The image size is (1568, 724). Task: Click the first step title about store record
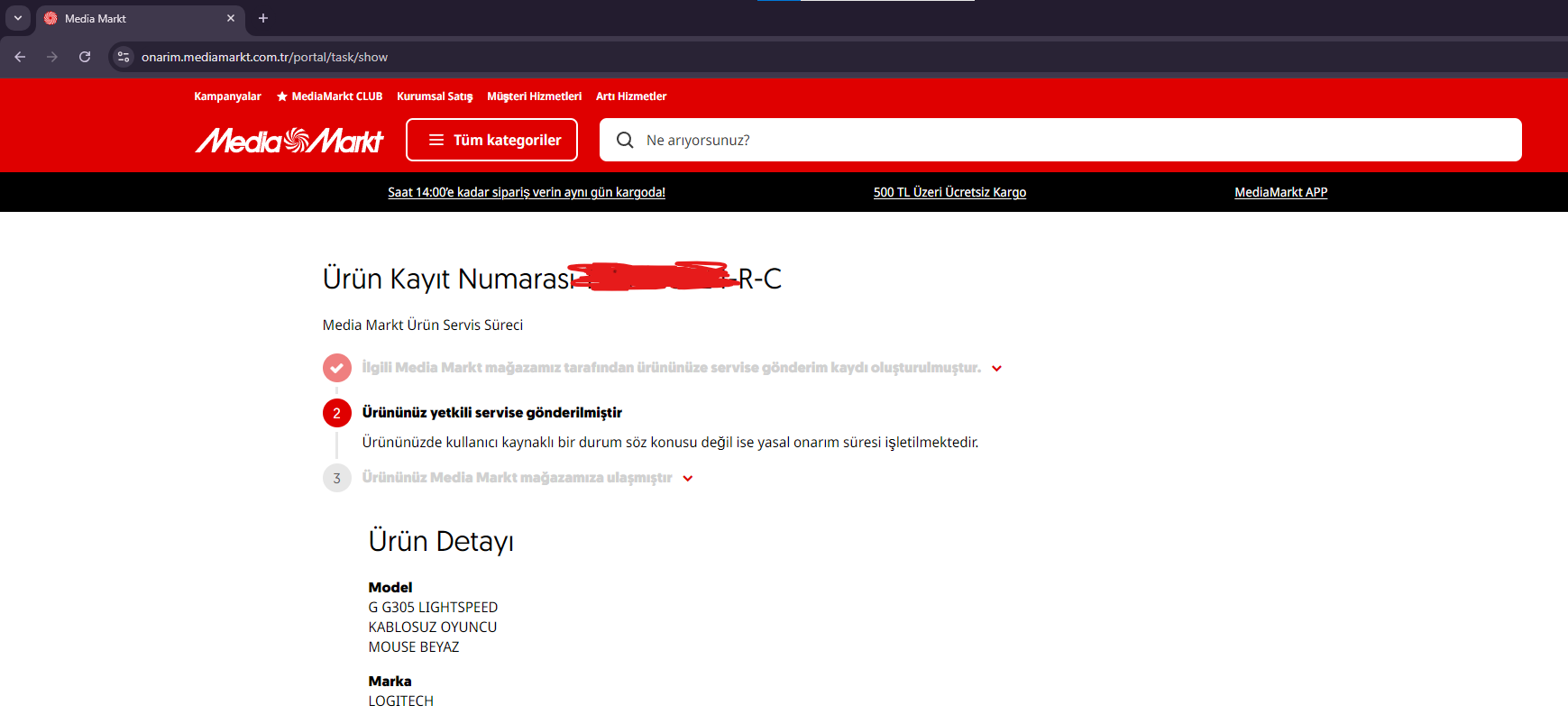coord(672,368)
